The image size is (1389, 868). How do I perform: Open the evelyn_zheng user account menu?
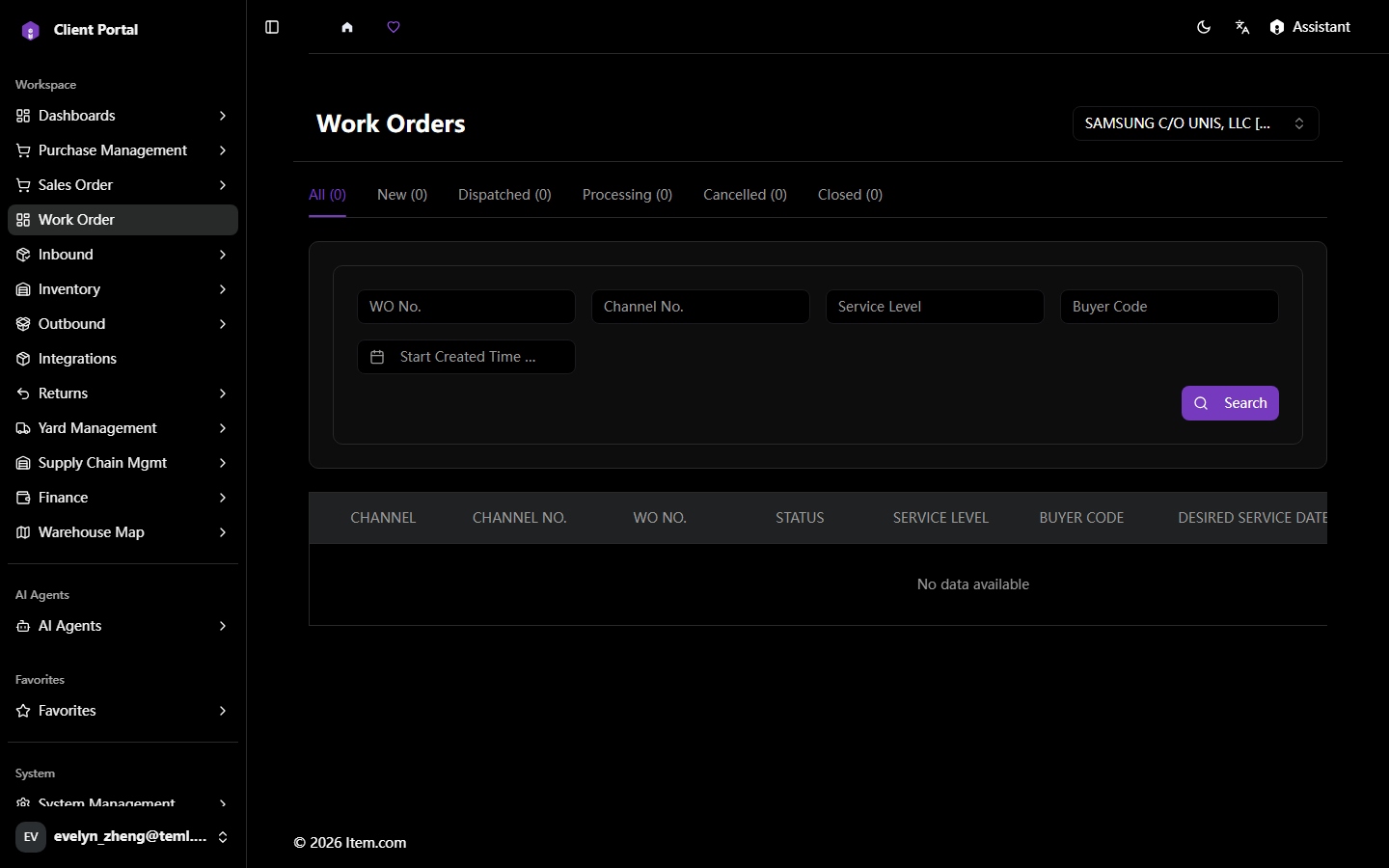(123, 836)
